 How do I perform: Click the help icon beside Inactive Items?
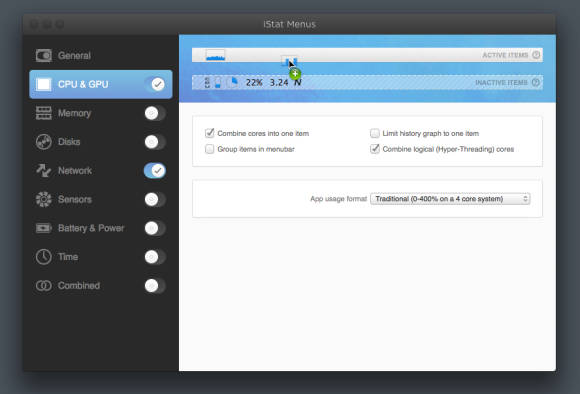536,82
